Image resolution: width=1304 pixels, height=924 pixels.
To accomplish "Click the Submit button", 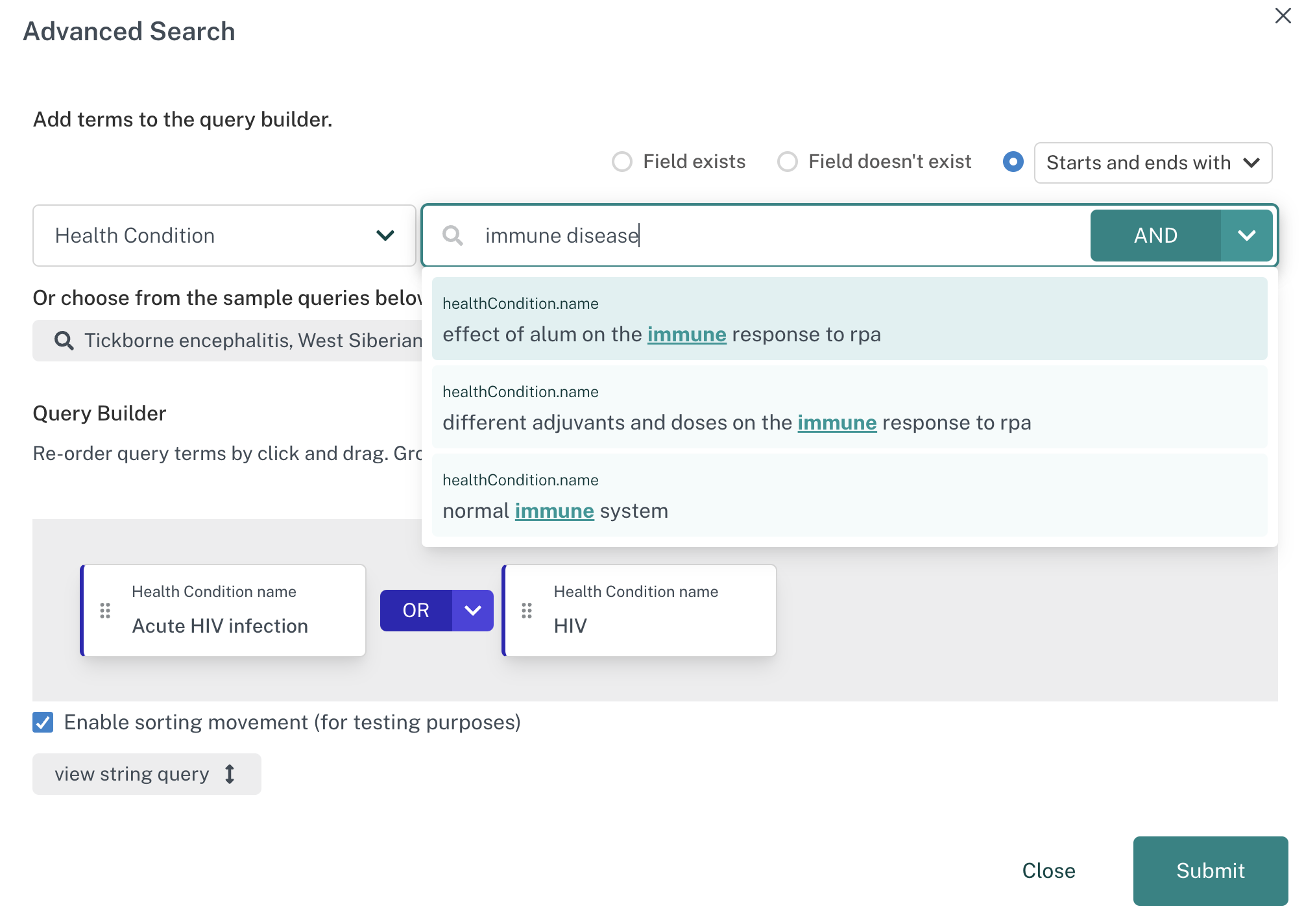I will coord(1210,870).
